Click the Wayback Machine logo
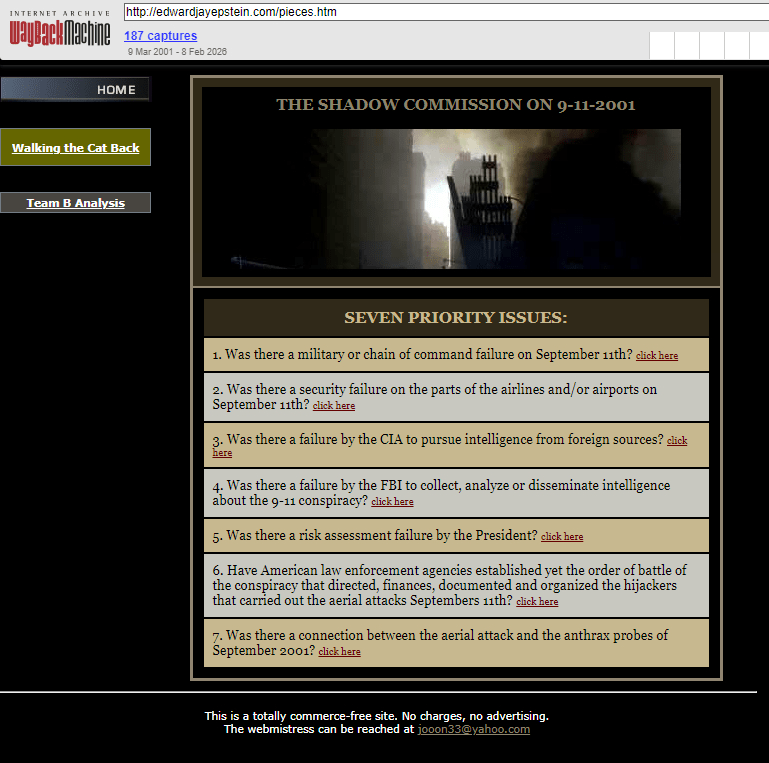 60,33
